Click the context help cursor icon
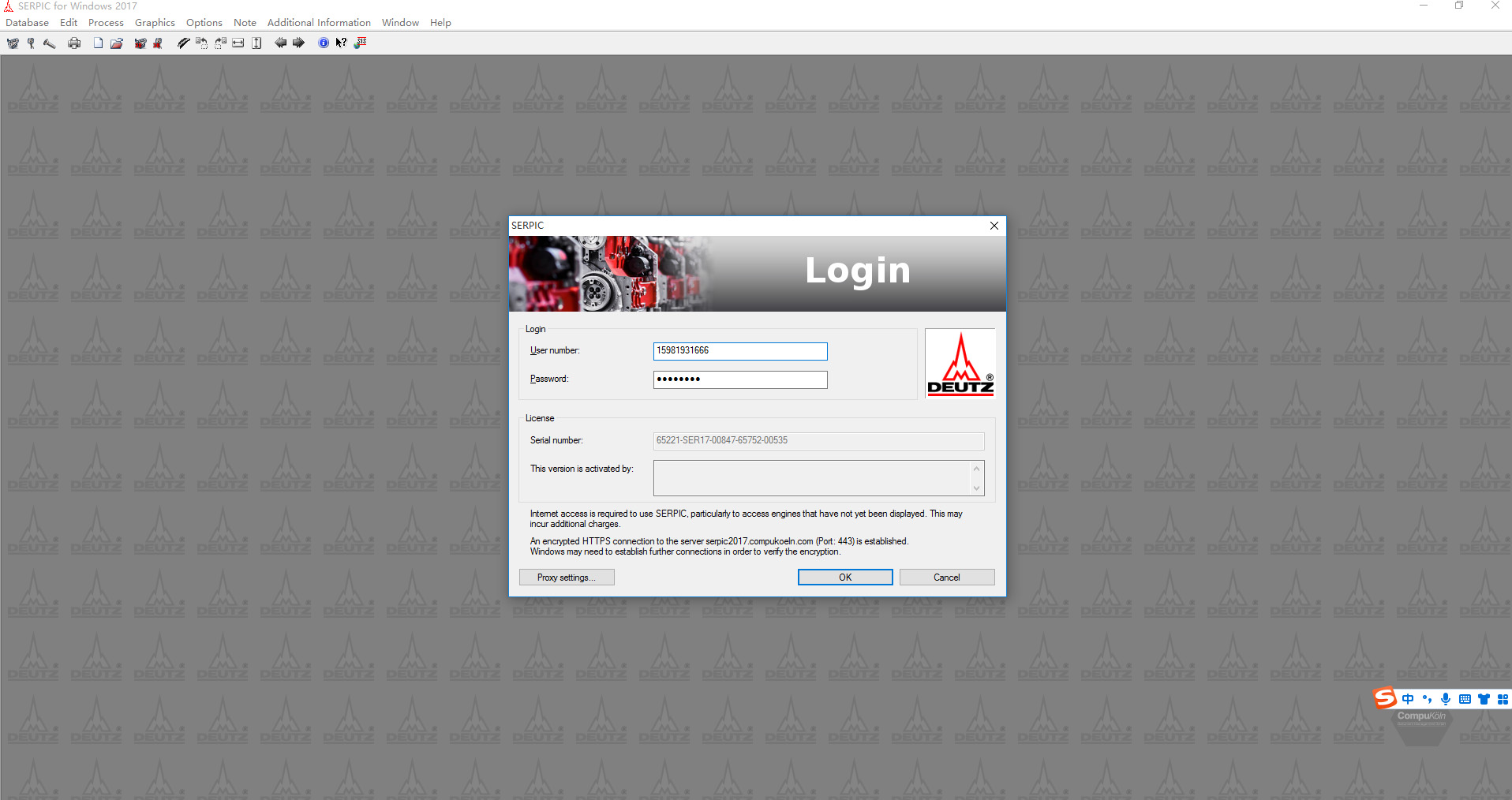1512x800 pixels. click(341, 43)
